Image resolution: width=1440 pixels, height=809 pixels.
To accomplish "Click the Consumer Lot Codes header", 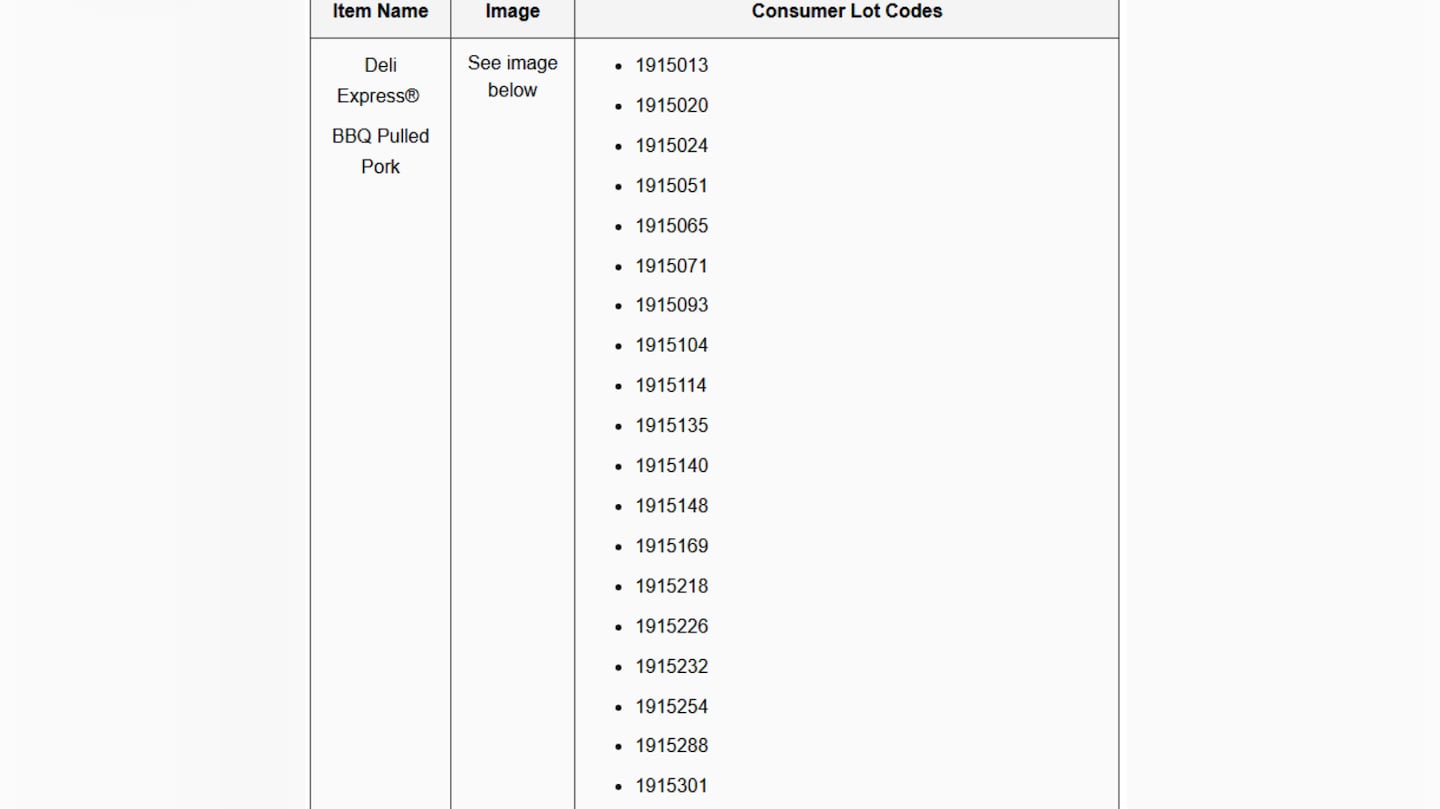I will pyautogui.click(x=846, y=11).
